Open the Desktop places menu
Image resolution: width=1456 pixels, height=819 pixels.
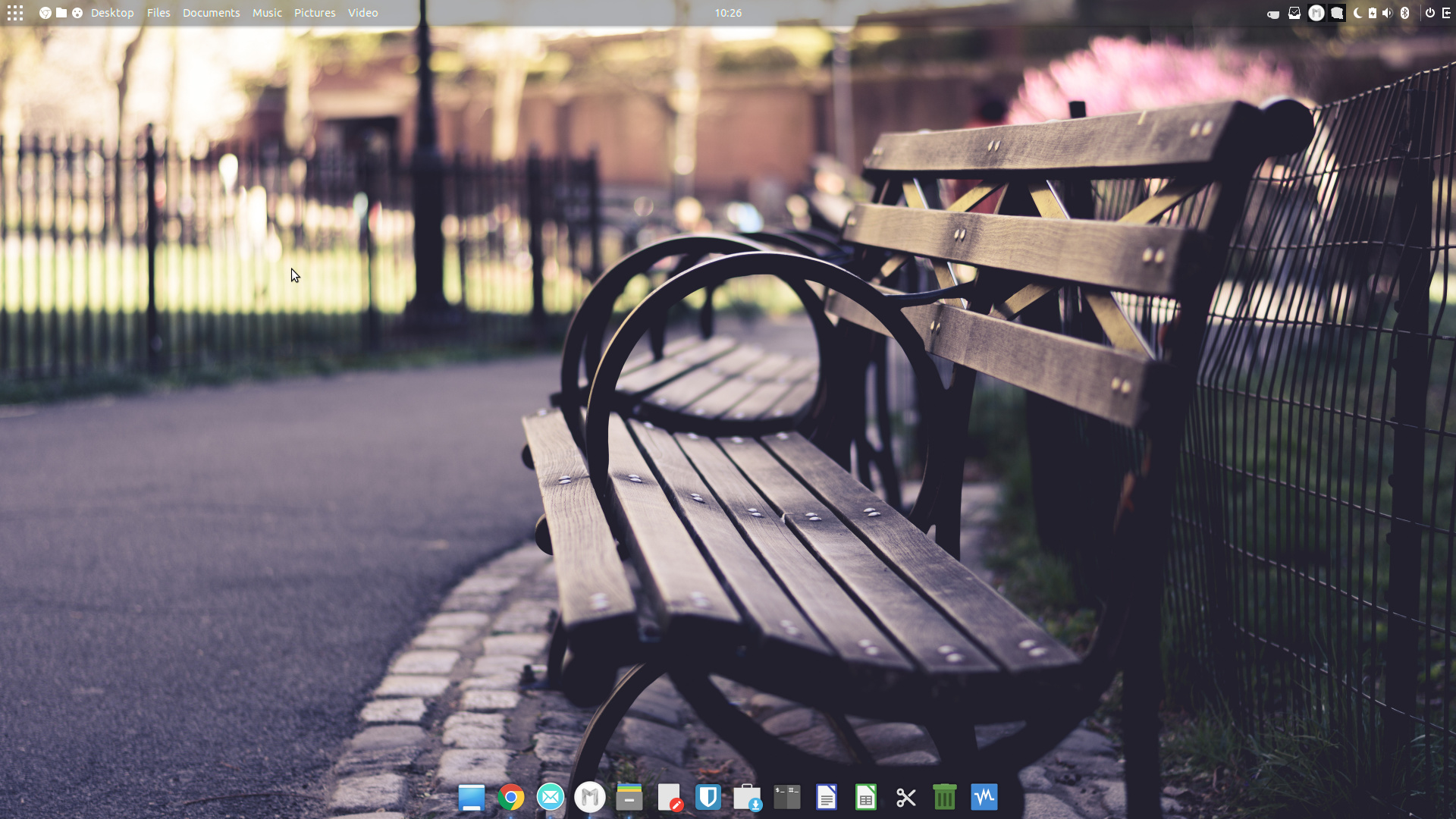[x=112, y=13]
